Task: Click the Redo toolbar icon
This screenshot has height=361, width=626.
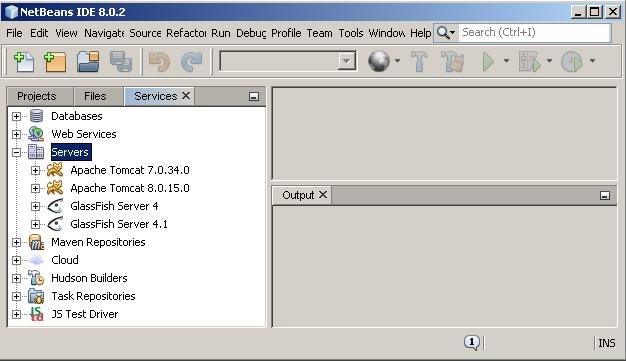Action: 192,61
